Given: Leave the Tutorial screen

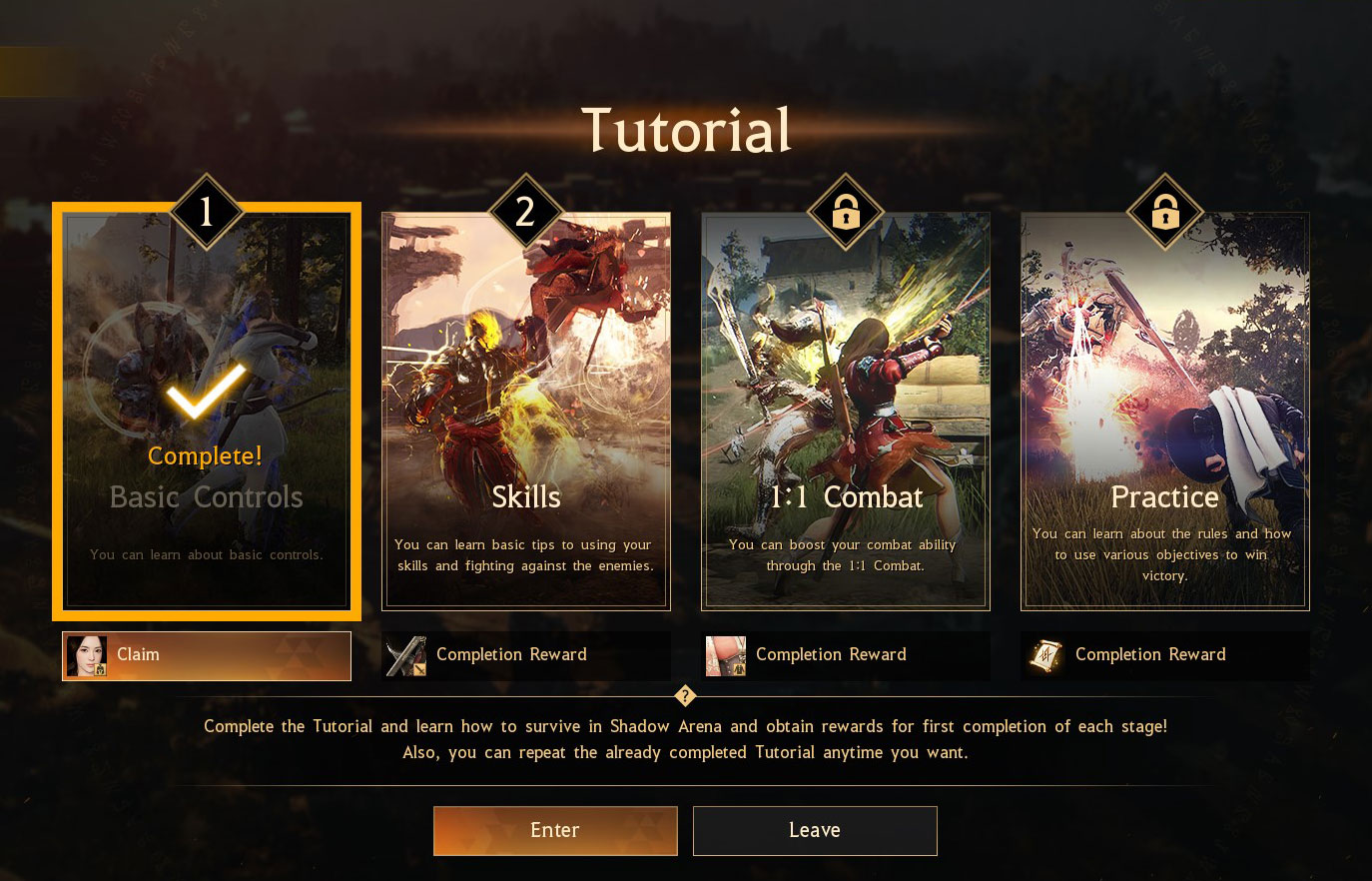Looking at the screenshot, I should point(815,831).
